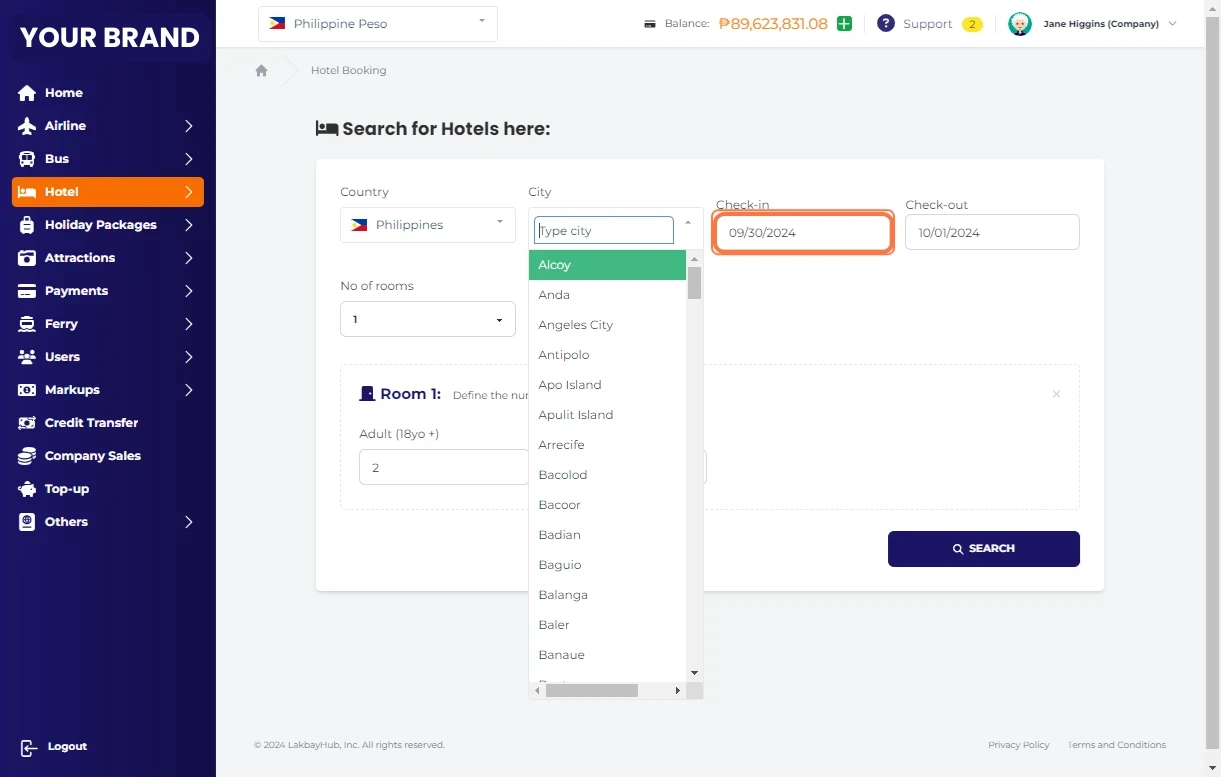Screen dimensions: 1221x777
Task: Open the No of rooms dropdown
Action: (427, 320)
